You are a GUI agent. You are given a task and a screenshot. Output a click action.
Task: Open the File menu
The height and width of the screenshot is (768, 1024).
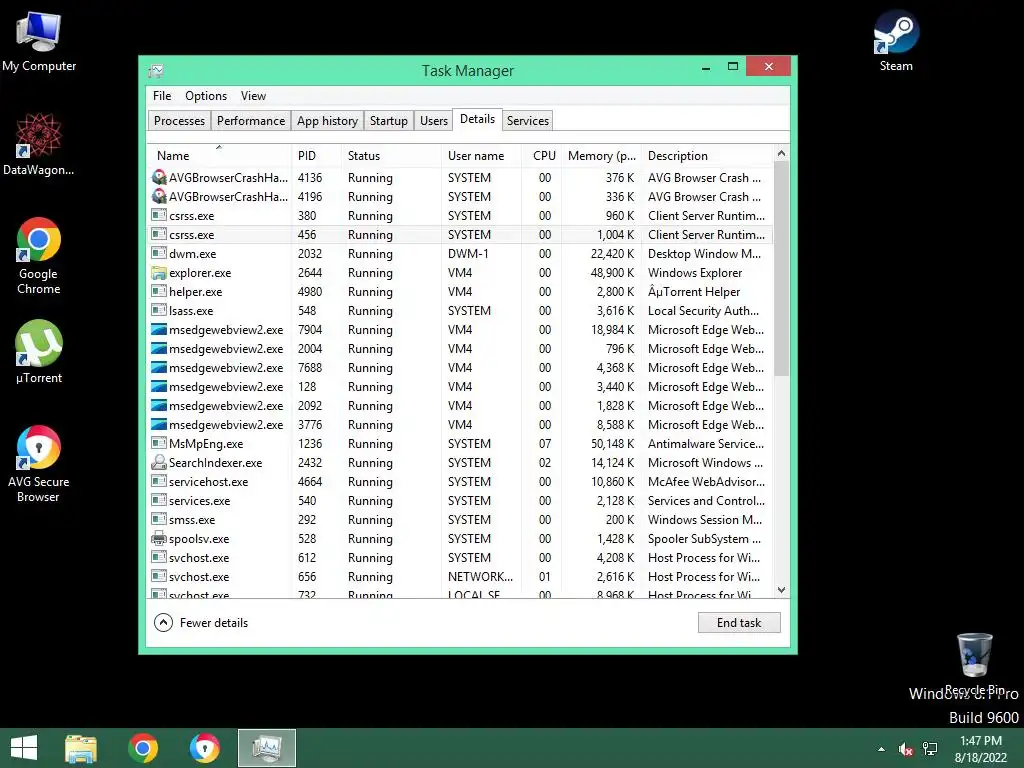tap(162, 96)
